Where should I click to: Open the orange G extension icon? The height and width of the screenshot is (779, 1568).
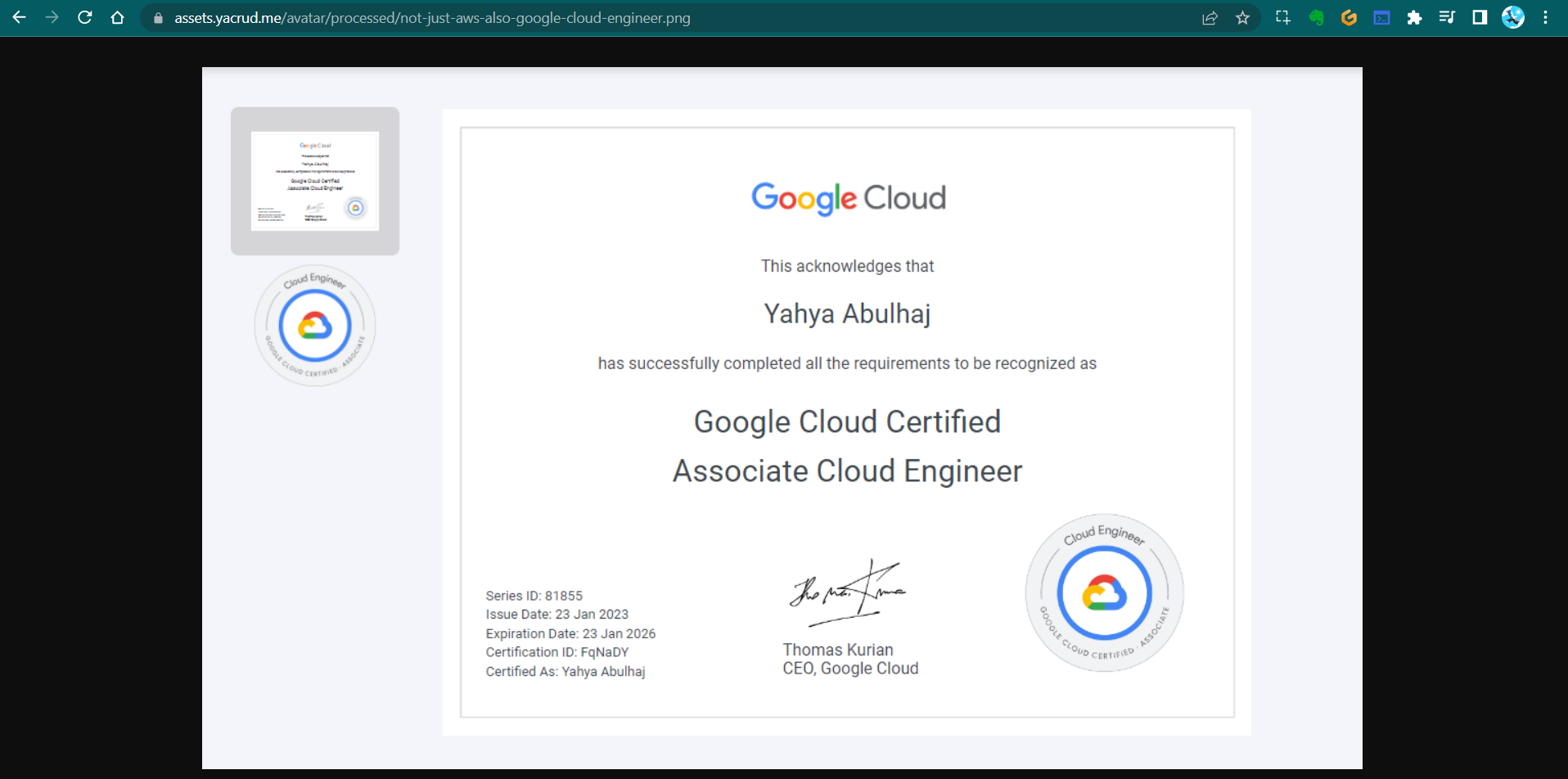(1349, 17)
